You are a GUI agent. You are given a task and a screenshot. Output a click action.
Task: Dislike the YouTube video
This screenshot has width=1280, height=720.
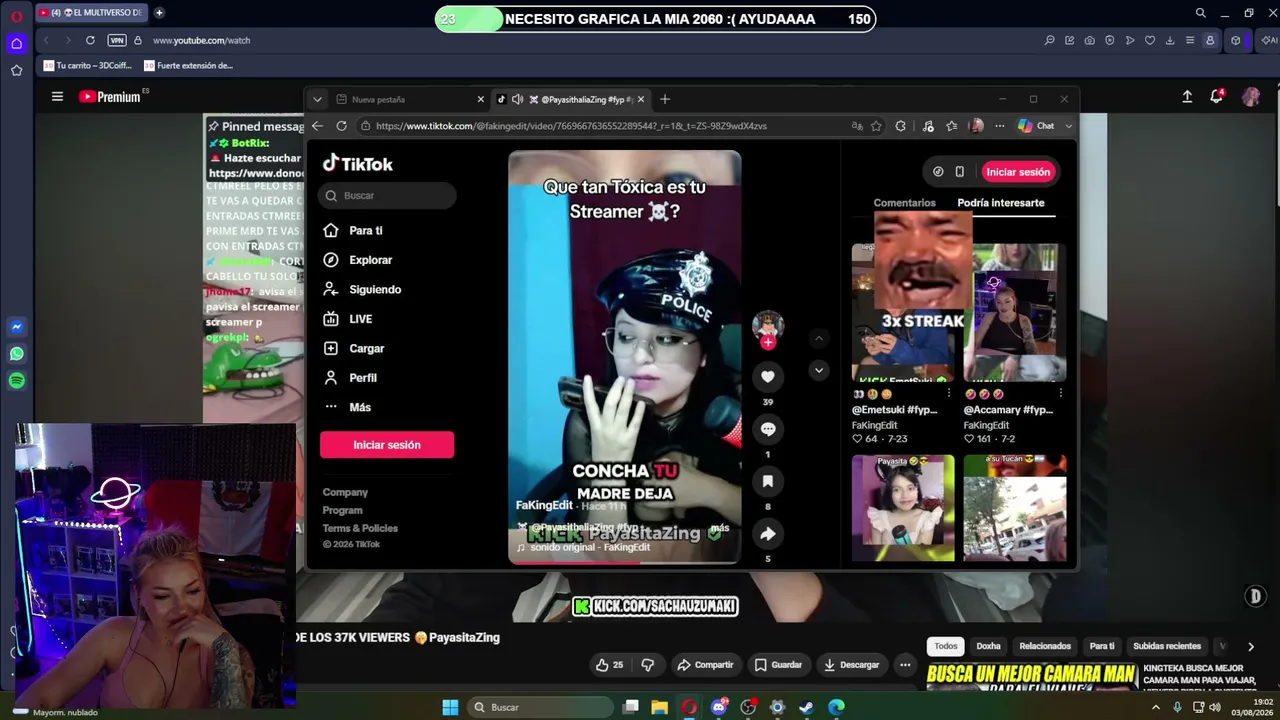[x=647, y=665]
